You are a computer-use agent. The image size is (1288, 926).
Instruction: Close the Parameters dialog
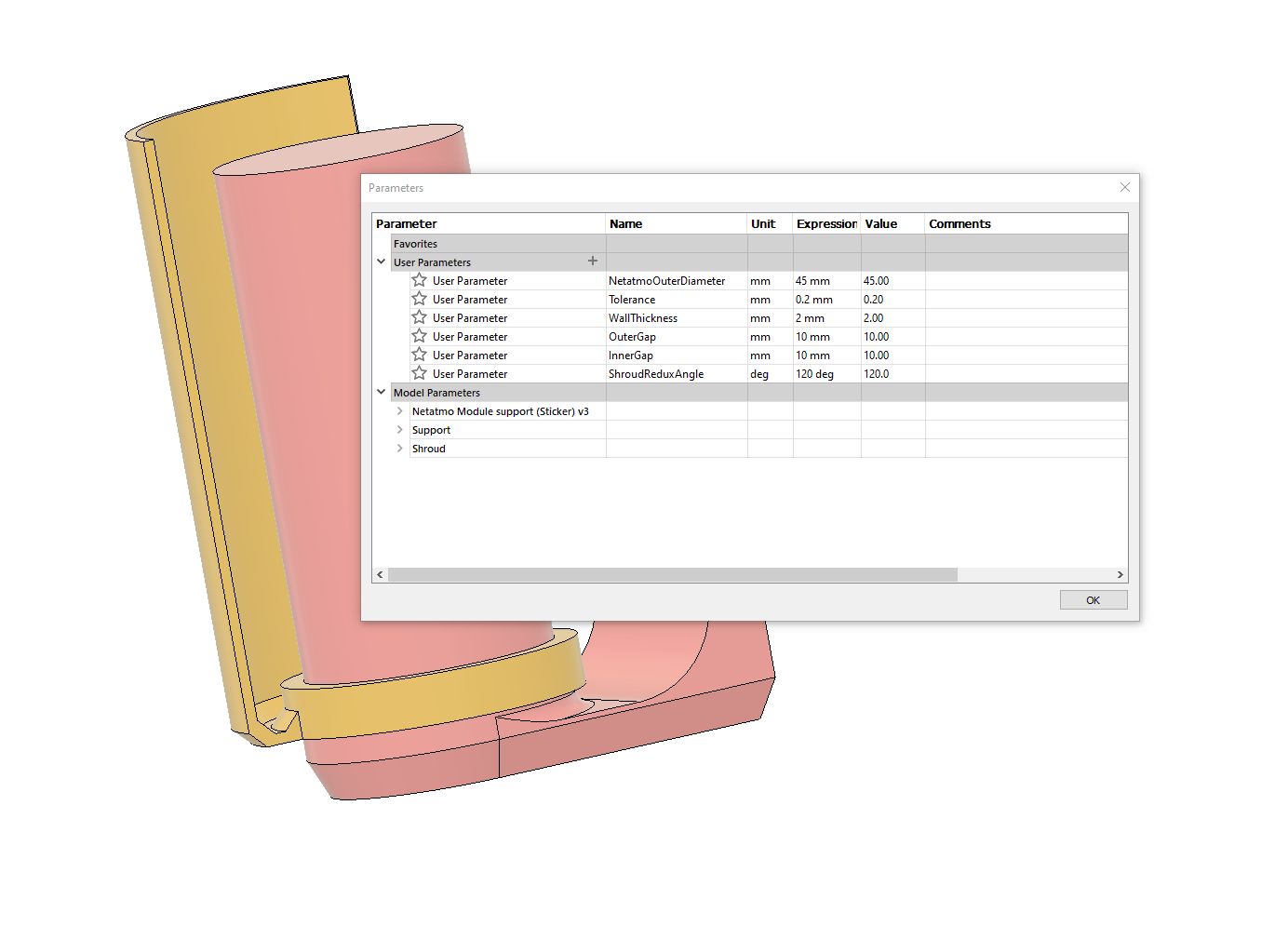[x=1124, y=187]
